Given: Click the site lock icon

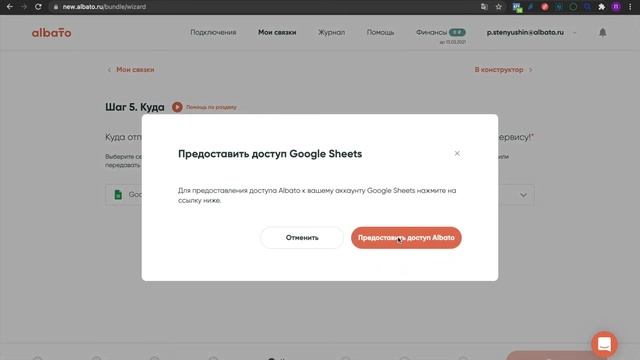Looking at the screenshot, I should tap(56, 7).
